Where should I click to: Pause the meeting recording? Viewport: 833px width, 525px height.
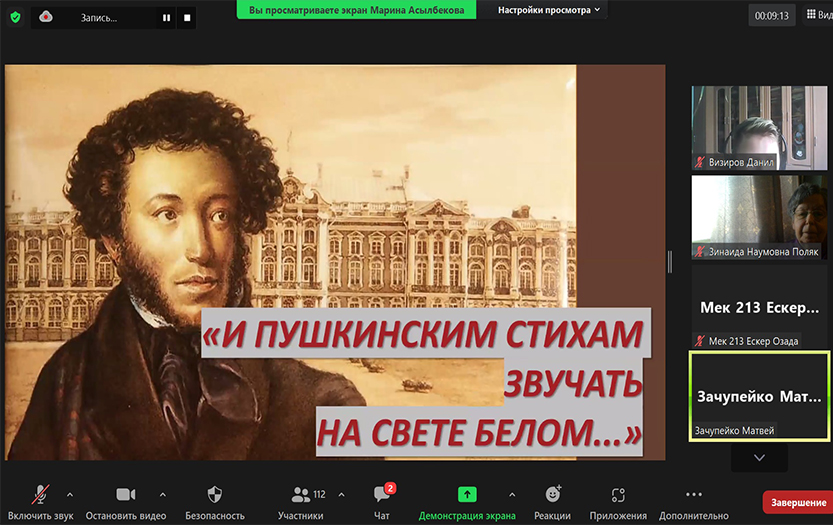coord(166,17)
